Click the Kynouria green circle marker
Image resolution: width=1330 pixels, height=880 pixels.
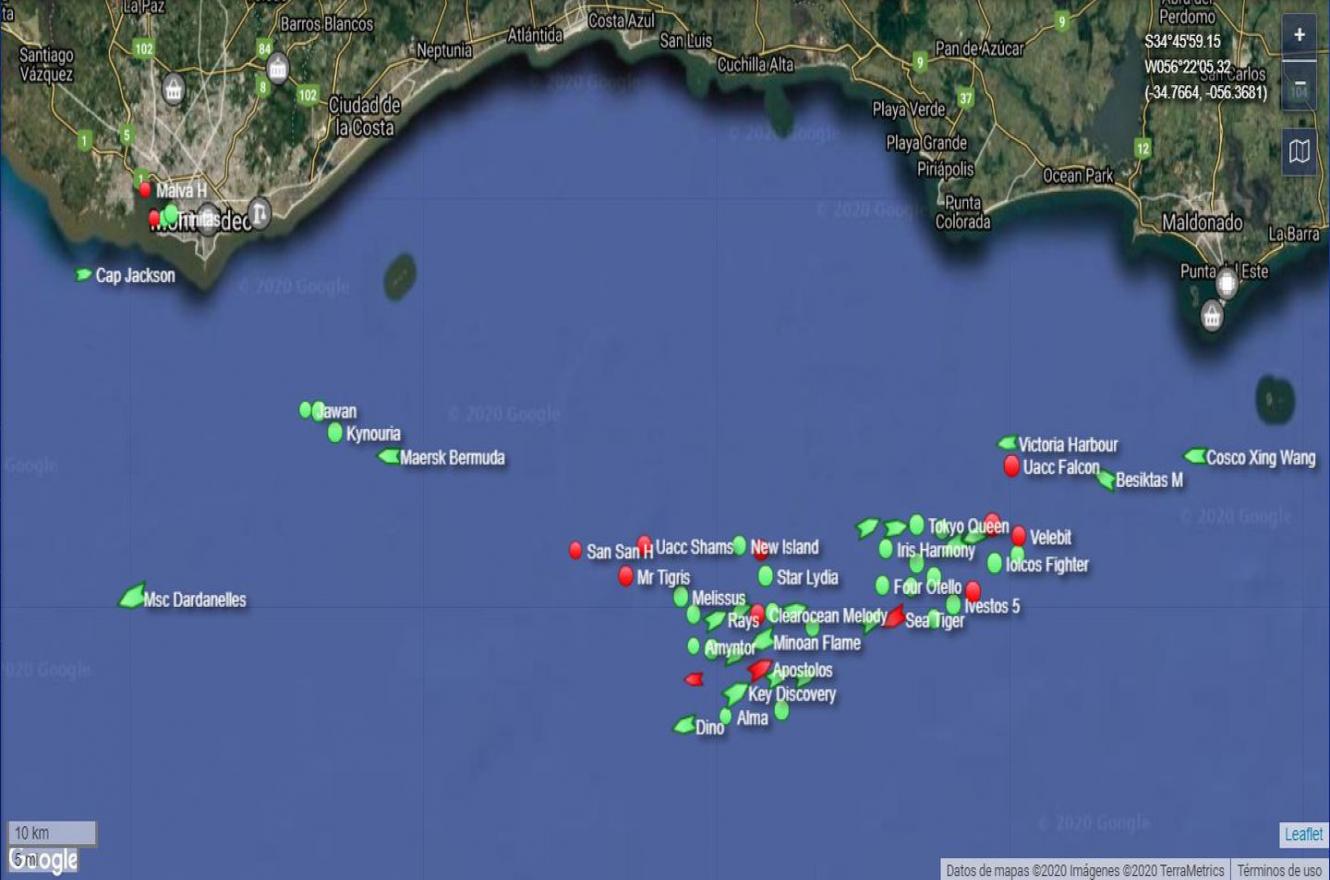click(335, 432)
